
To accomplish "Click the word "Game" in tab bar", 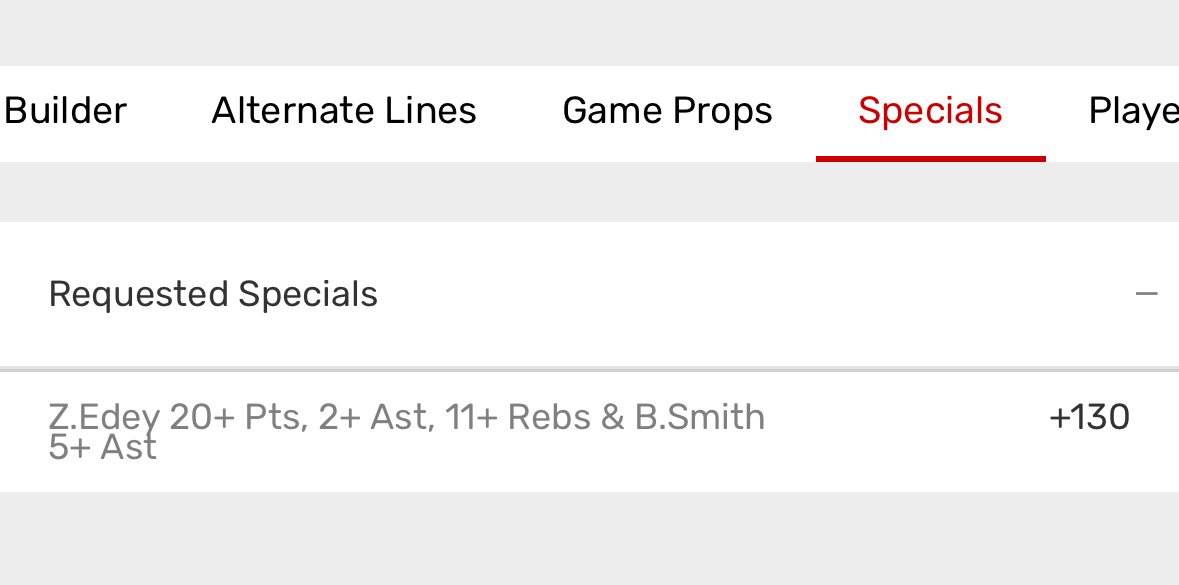I will 610,110.
